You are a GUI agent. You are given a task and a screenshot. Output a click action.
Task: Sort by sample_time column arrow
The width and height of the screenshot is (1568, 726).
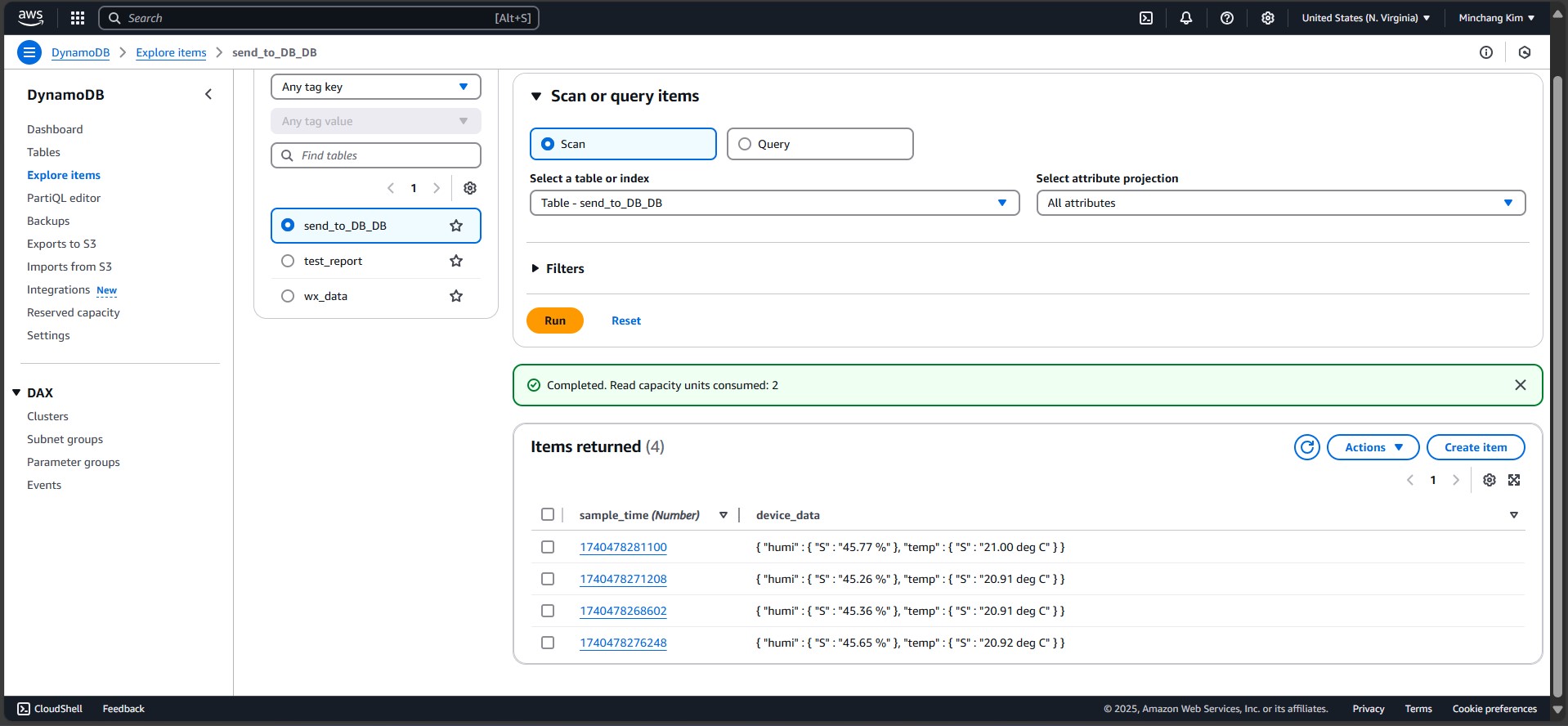click(724, 515)
